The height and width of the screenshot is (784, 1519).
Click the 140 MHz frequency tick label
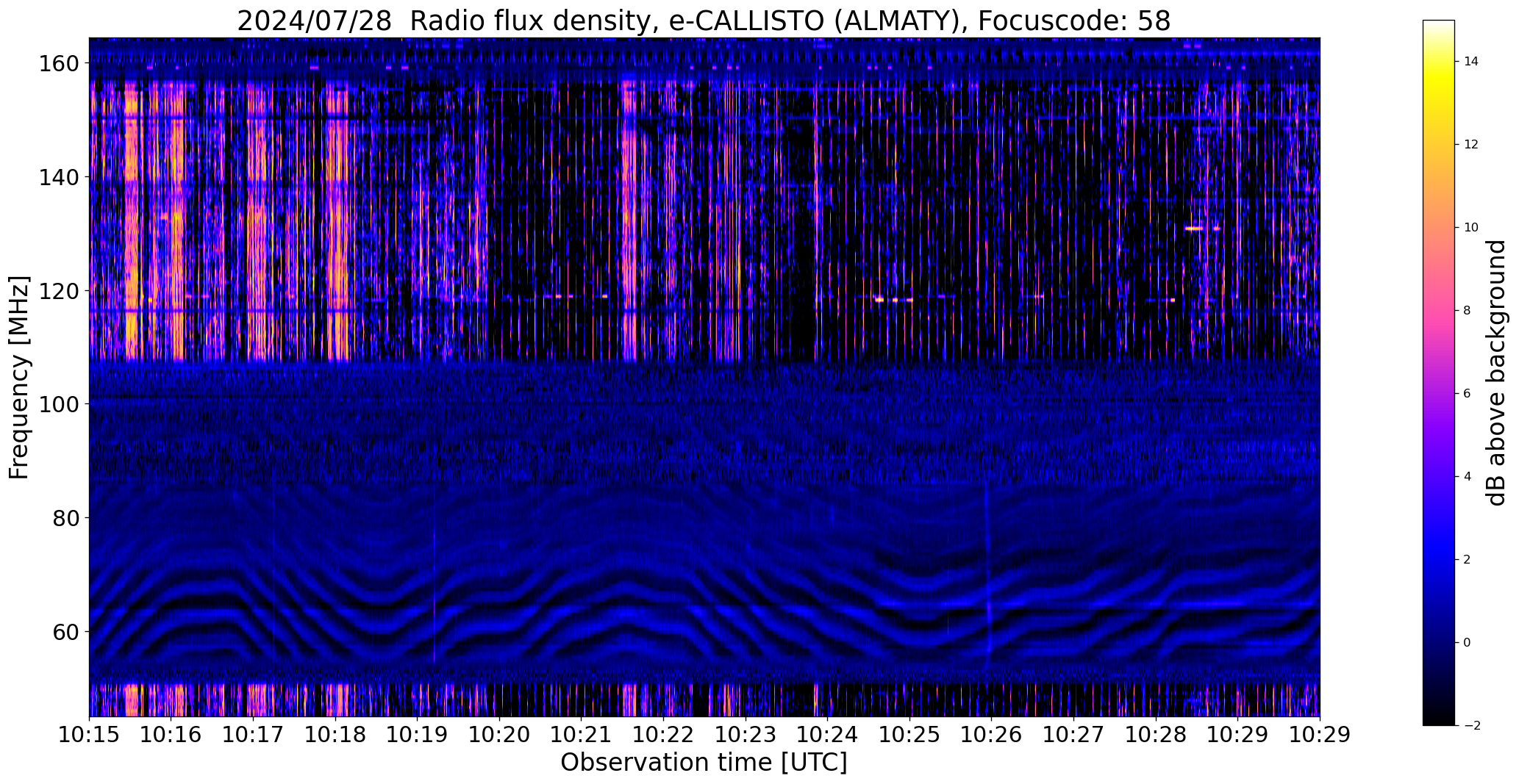[x=57, y=177]
